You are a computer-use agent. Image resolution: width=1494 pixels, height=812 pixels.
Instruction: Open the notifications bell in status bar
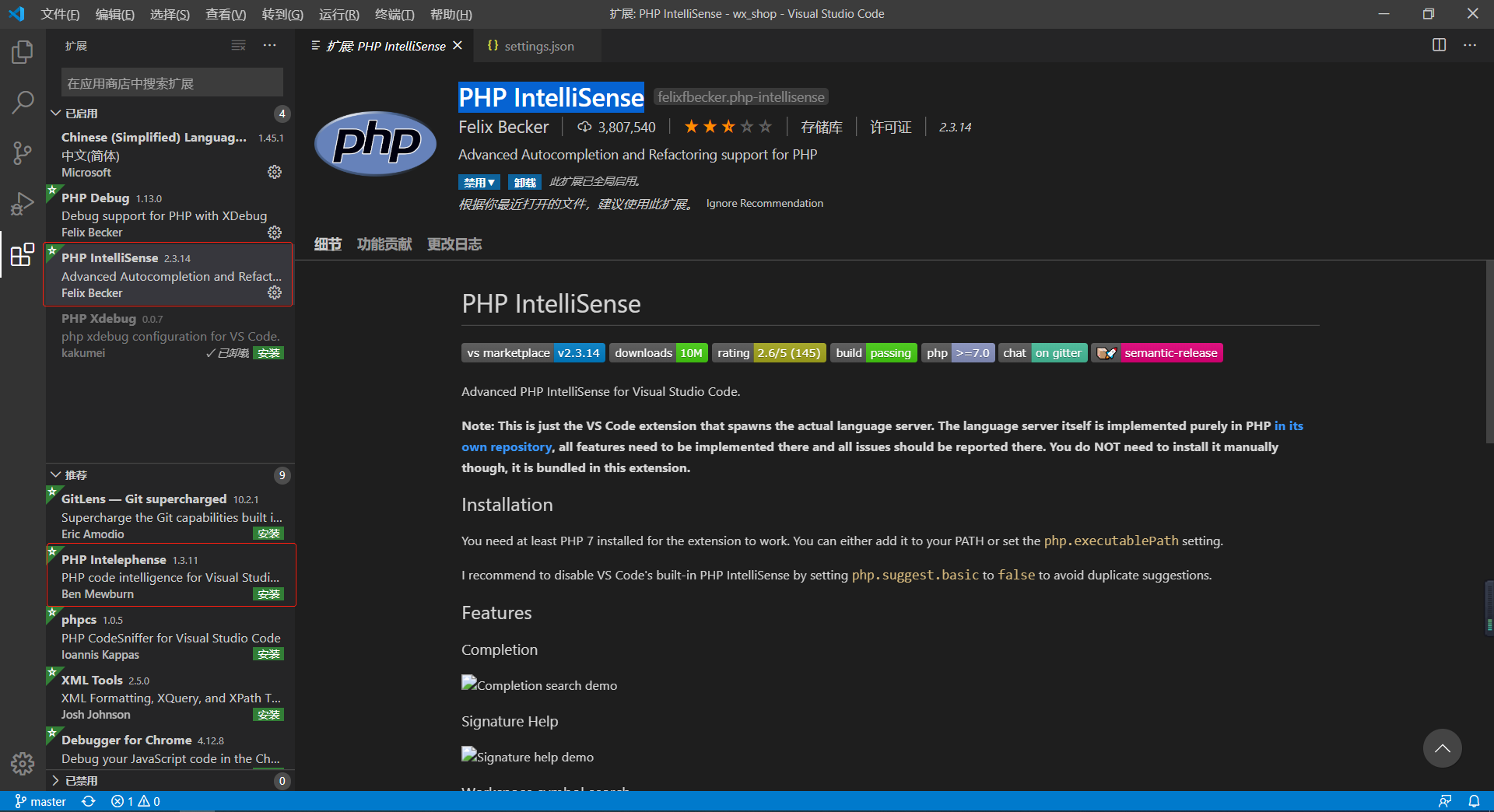[1474, 801]
